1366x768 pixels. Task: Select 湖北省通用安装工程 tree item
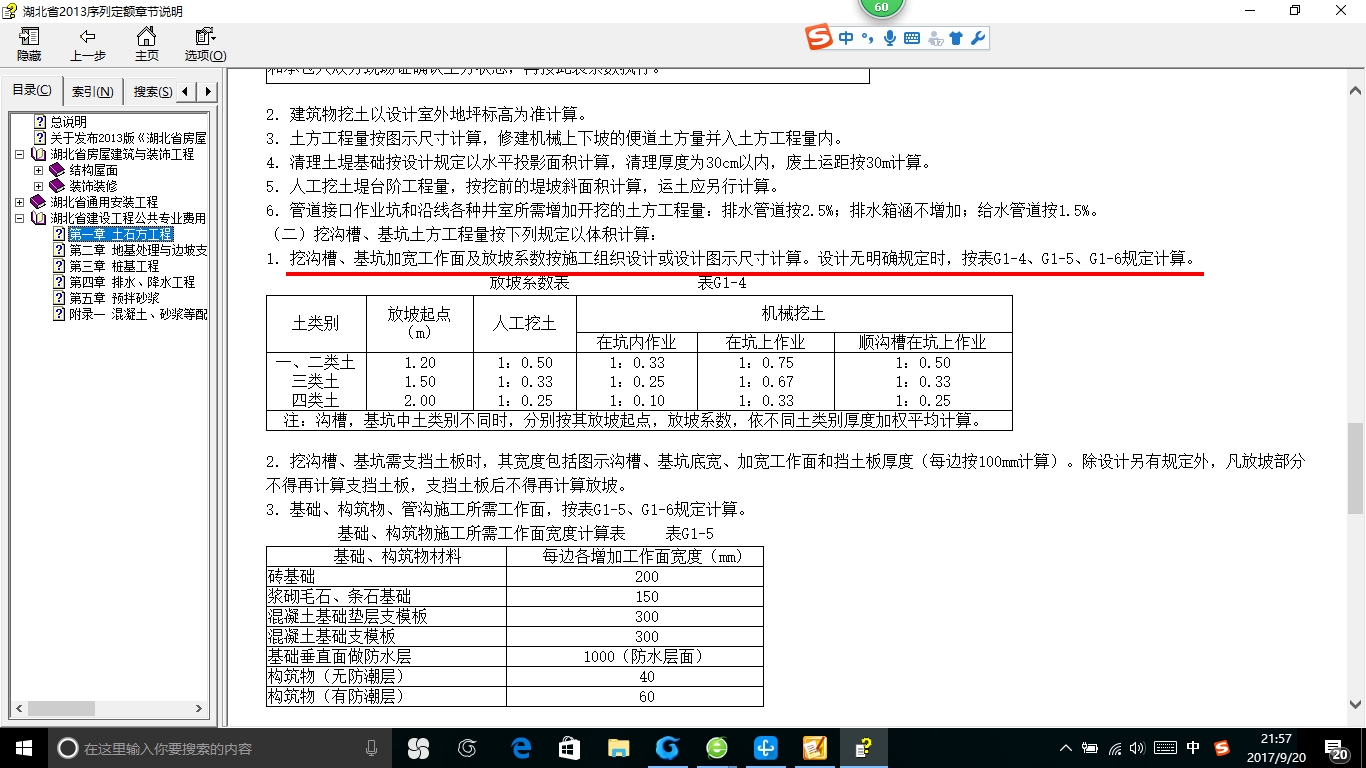[x=104, y=202]
